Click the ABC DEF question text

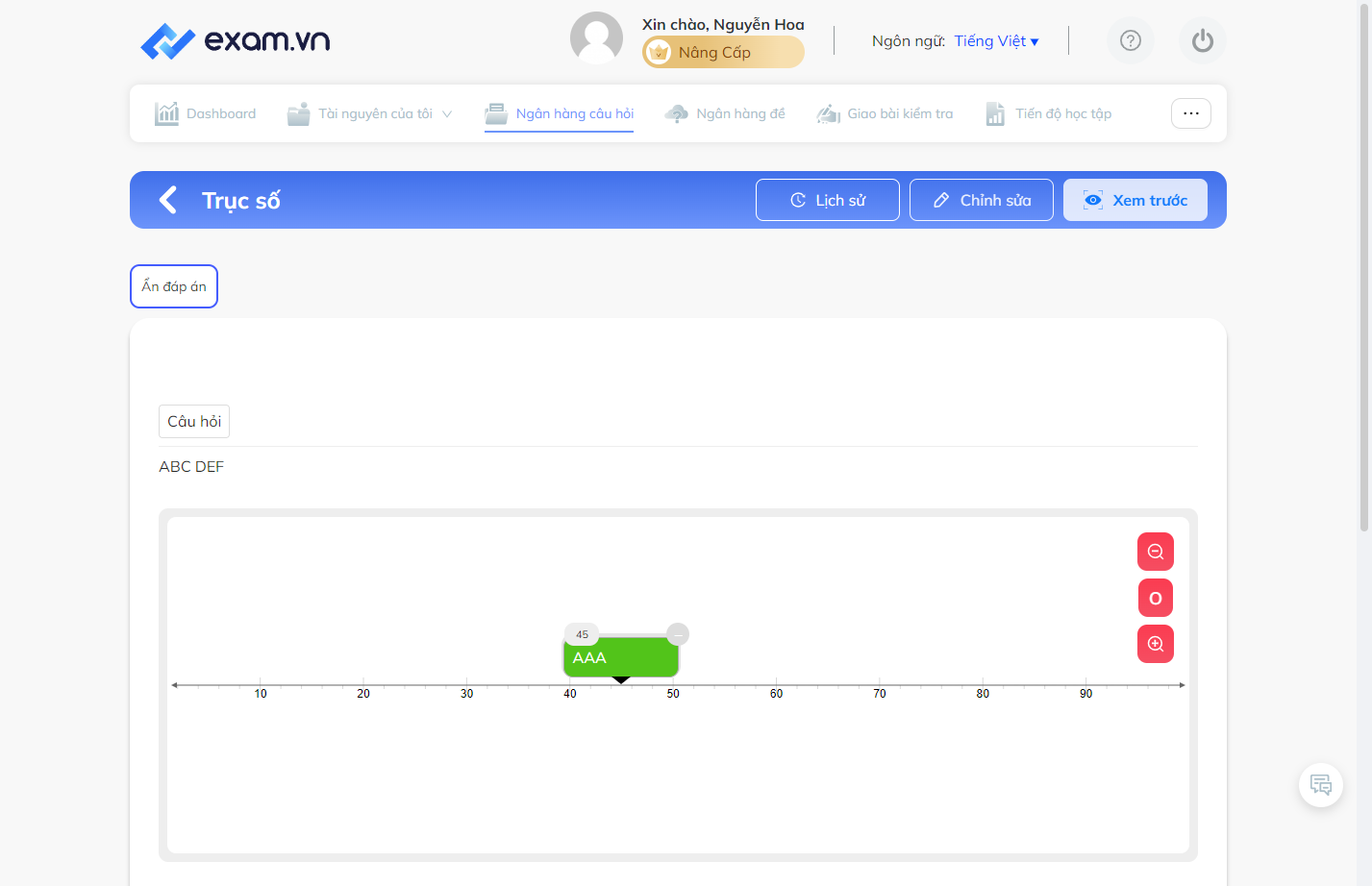point(191,467)
